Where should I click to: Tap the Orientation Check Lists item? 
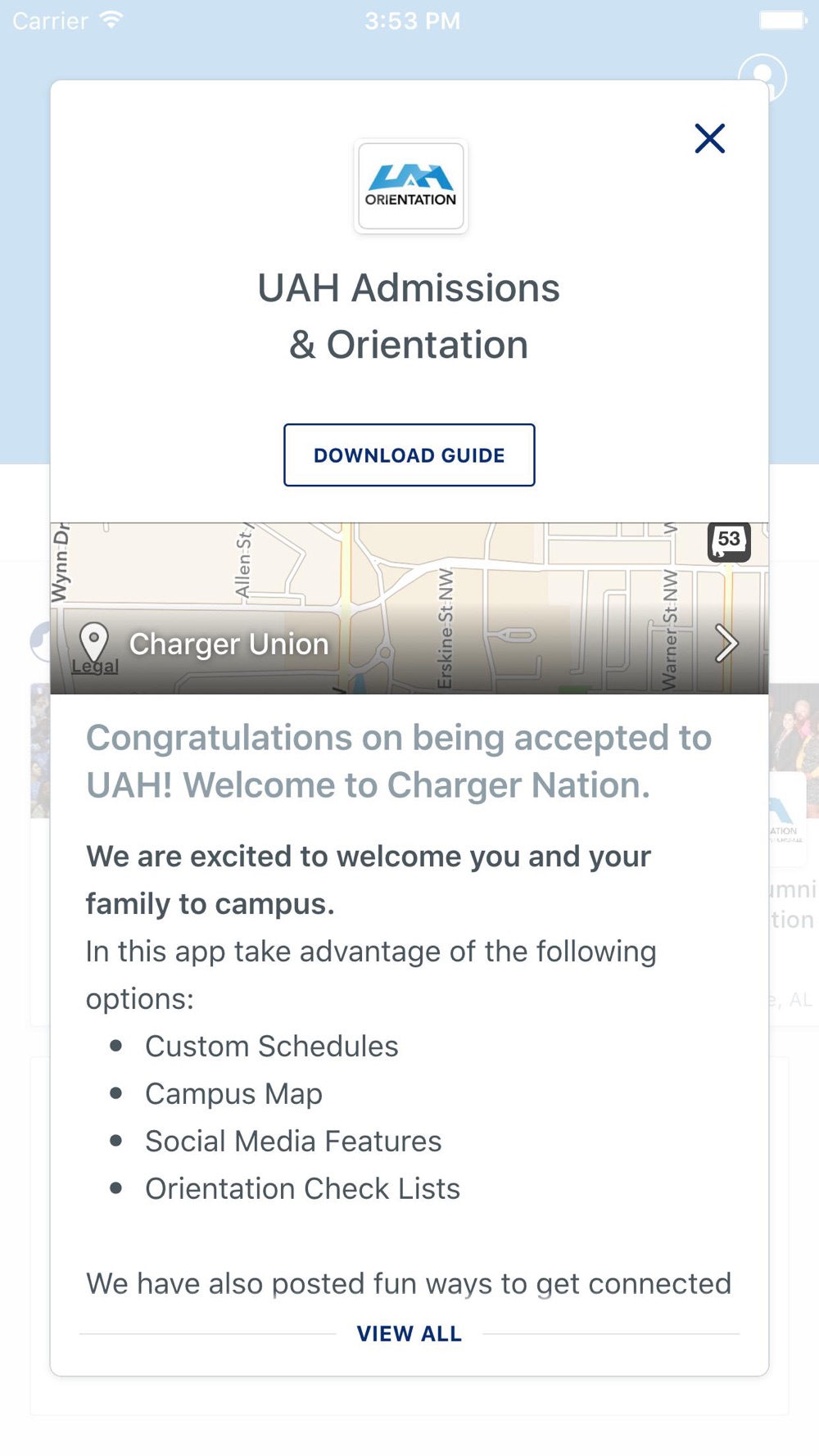302,1188
